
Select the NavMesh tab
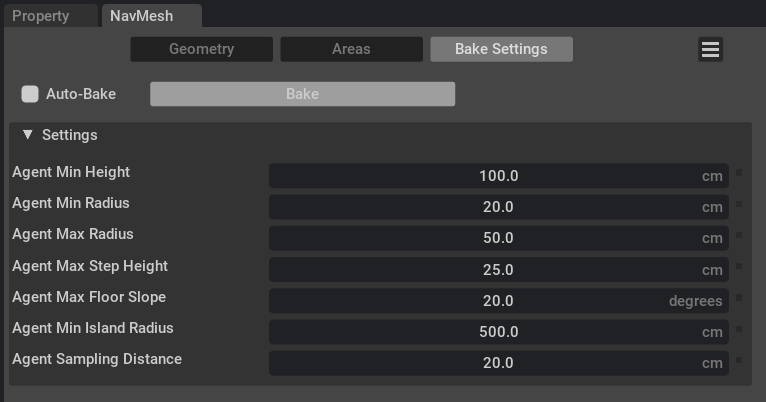coord(141,16)
